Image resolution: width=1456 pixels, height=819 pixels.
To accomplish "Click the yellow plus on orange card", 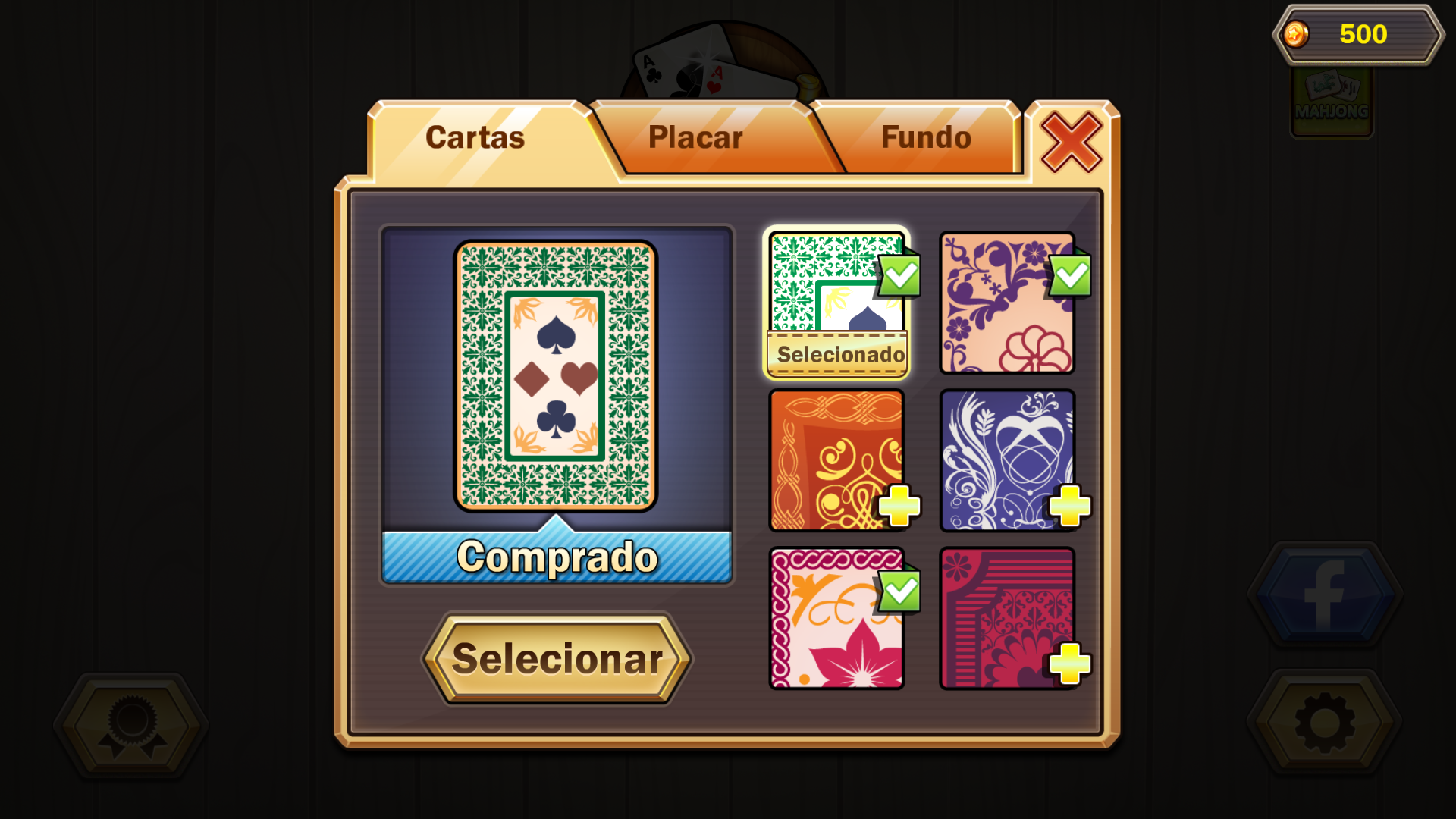I will point(899,506).
